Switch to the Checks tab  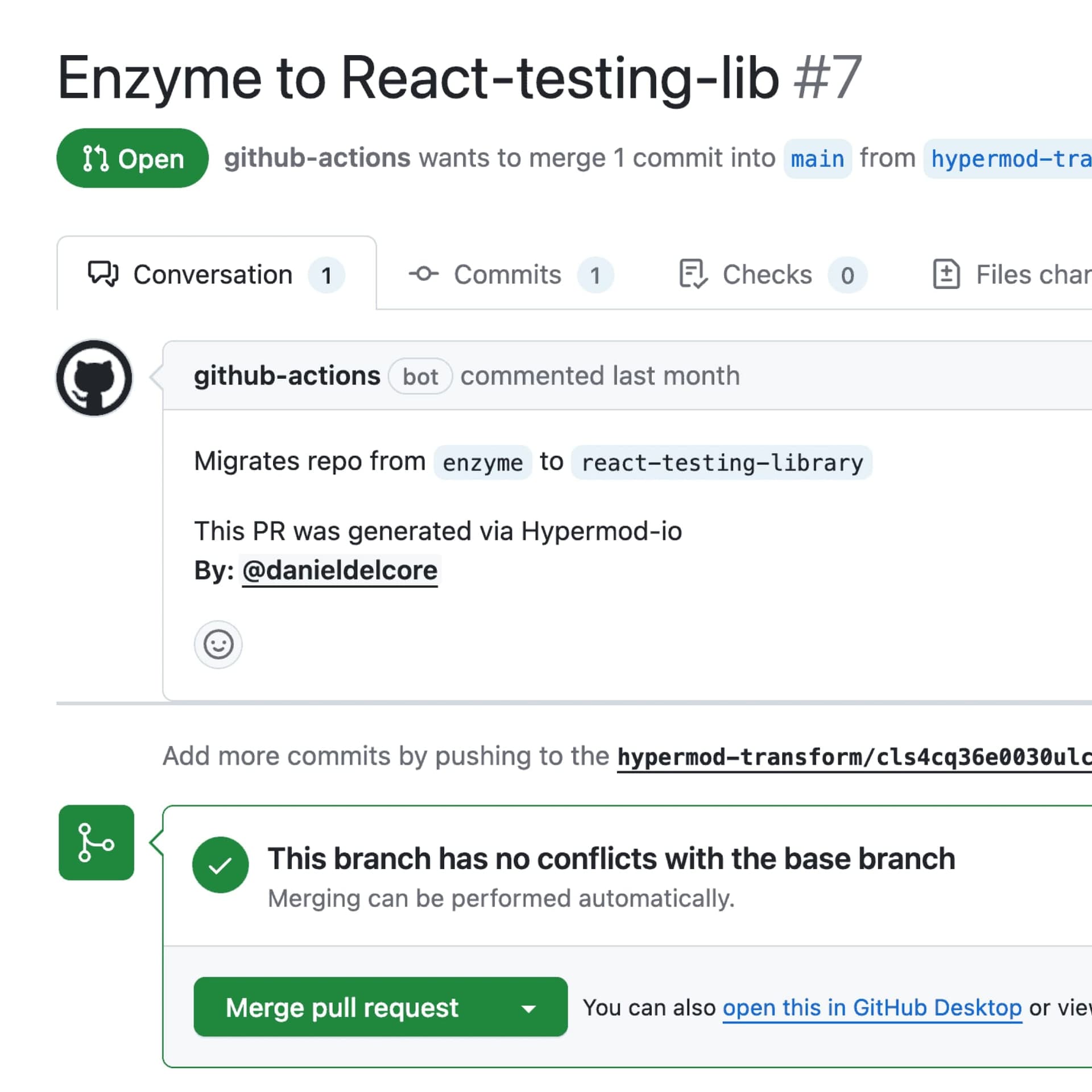click(767, 275)
